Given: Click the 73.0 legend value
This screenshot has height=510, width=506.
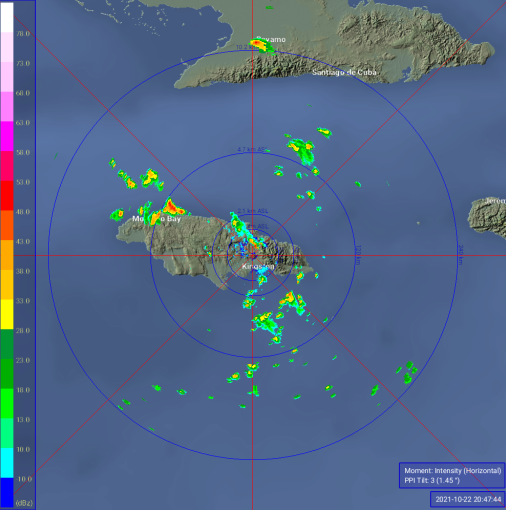Looking at the screenshot, I should [23, 63].
